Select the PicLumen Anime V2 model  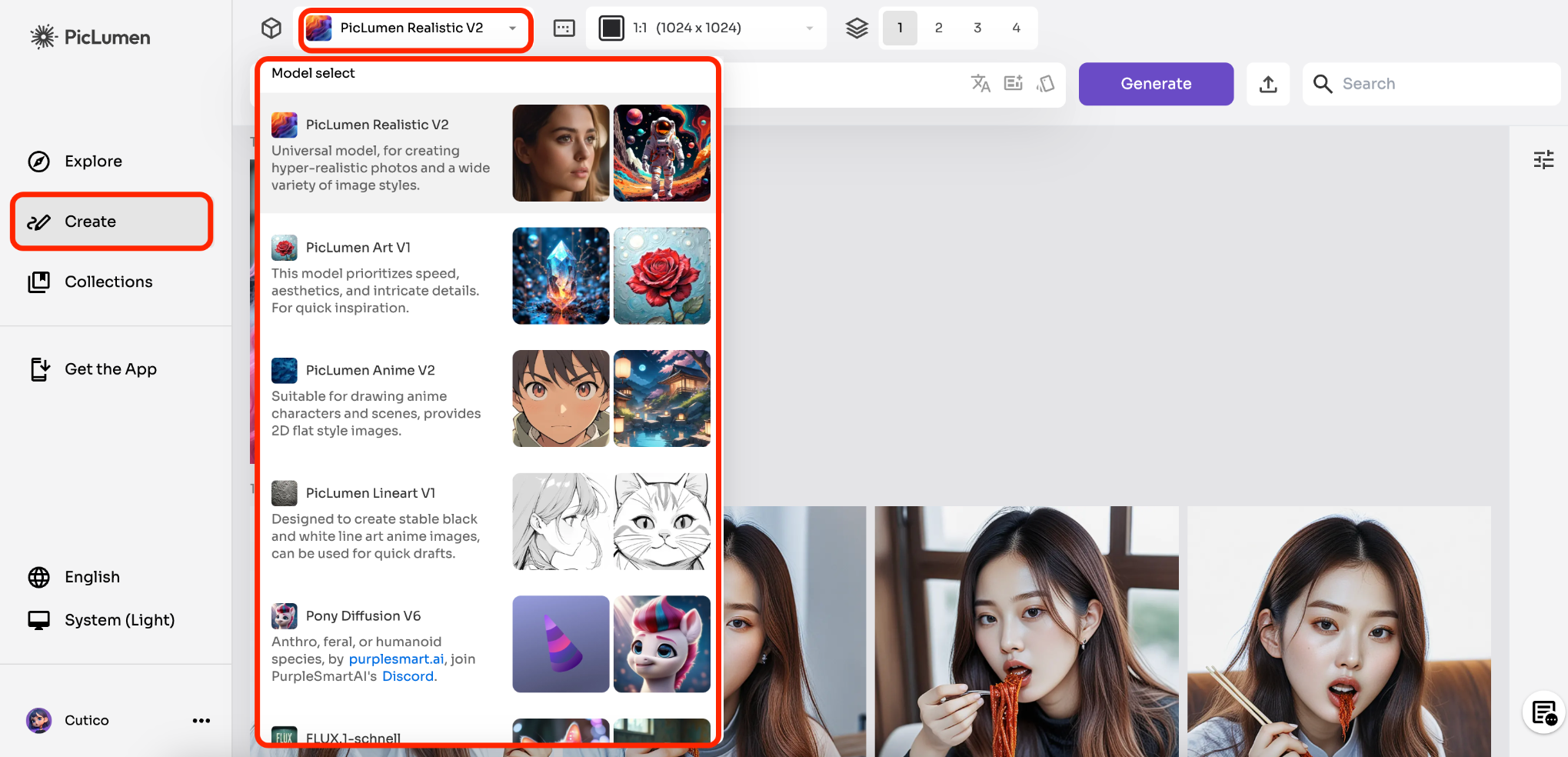point(489,399)
